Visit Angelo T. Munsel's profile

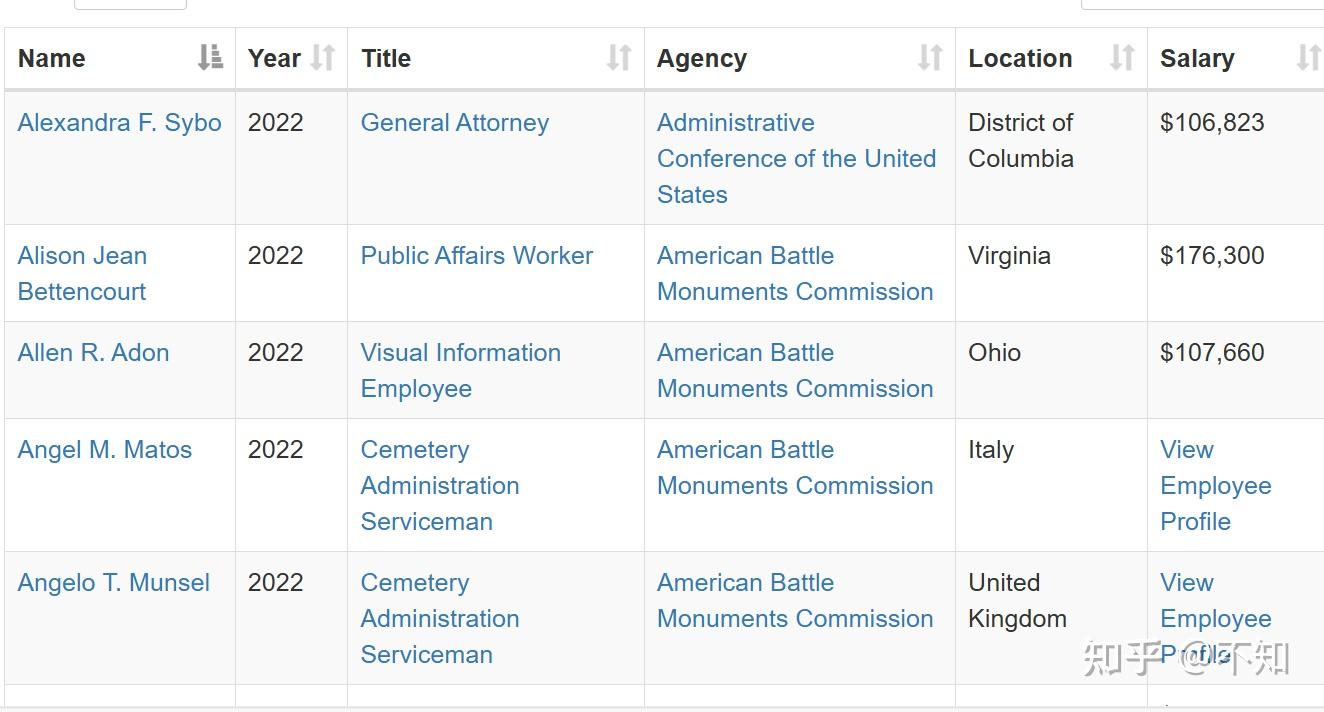point(114,583)
